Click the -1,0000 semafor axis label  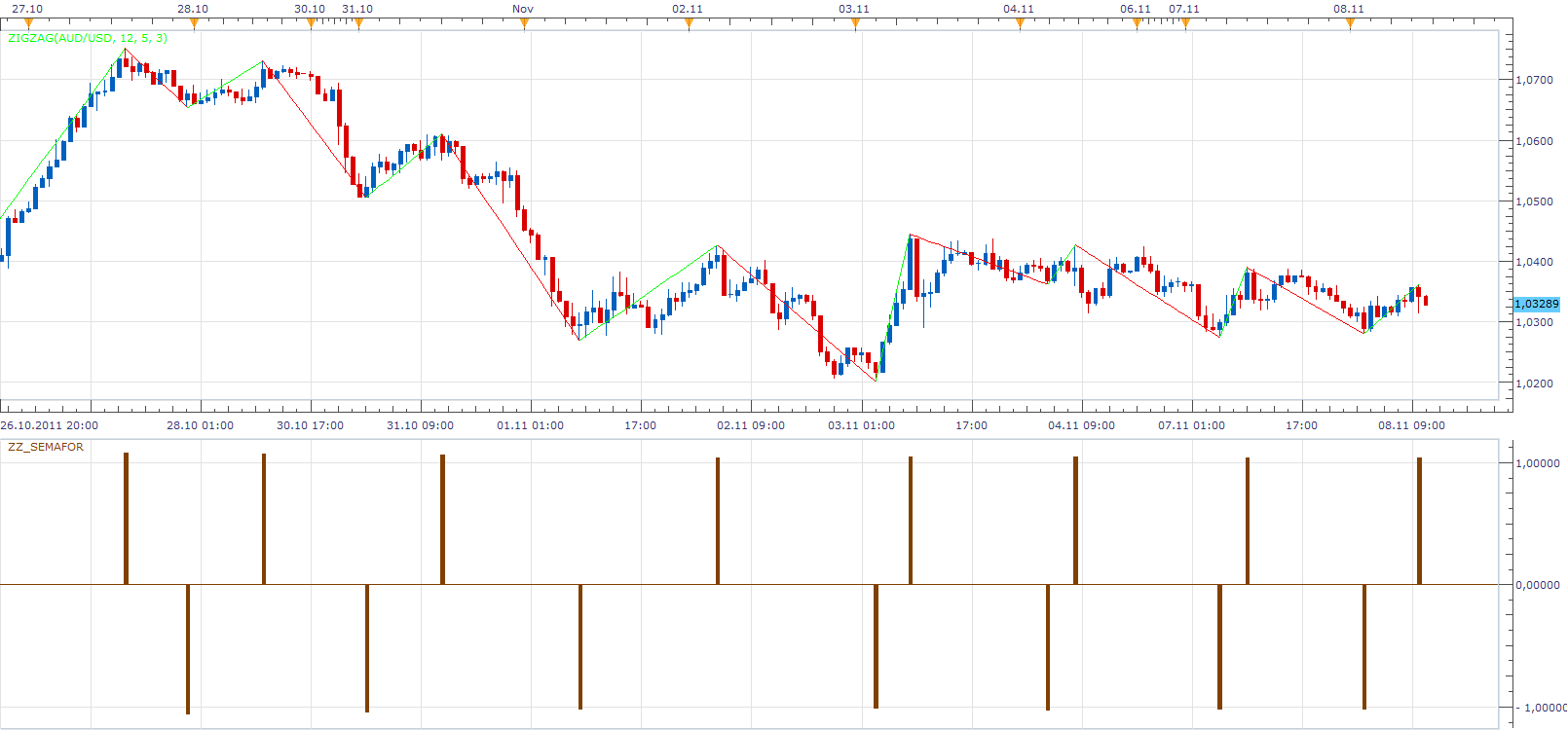(1541, 708)
